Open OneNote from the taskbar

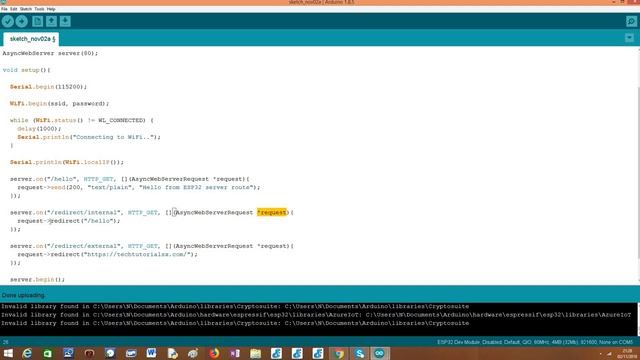(235, 353)
